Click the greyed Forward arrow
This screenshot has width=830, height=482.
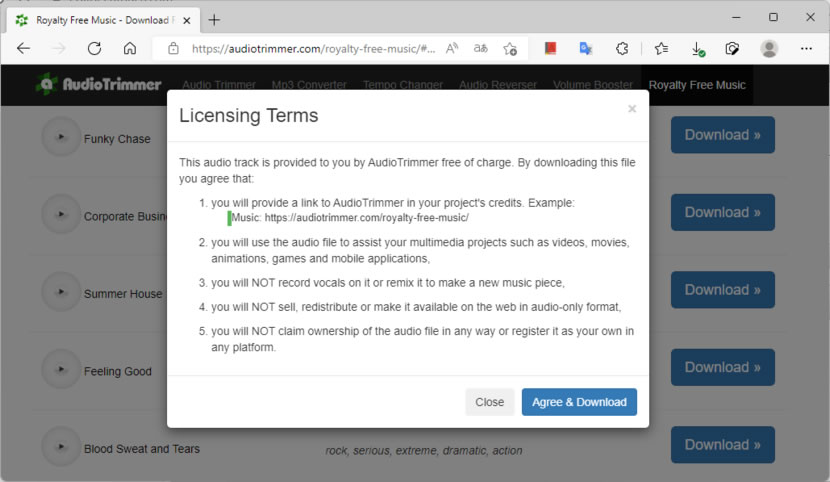(59, 49)
